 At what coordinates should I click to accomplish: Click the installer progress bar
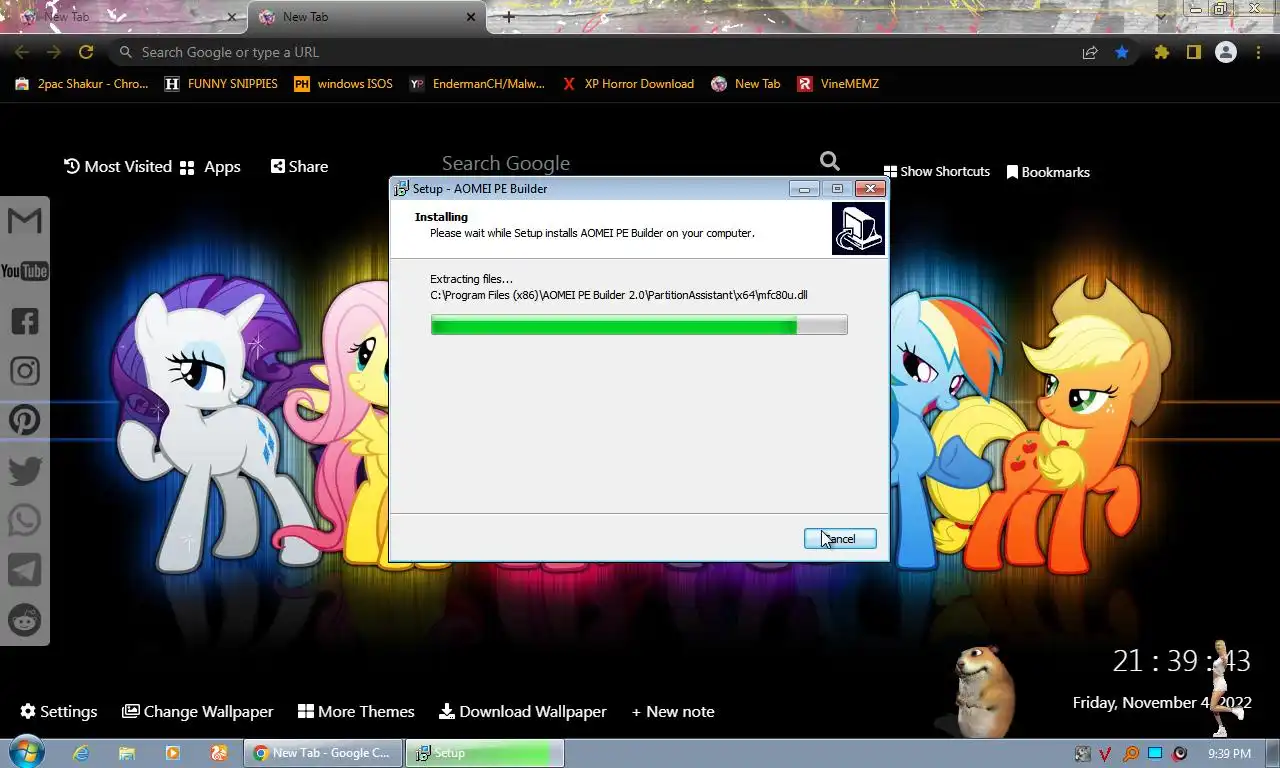(x=639, y=325)
